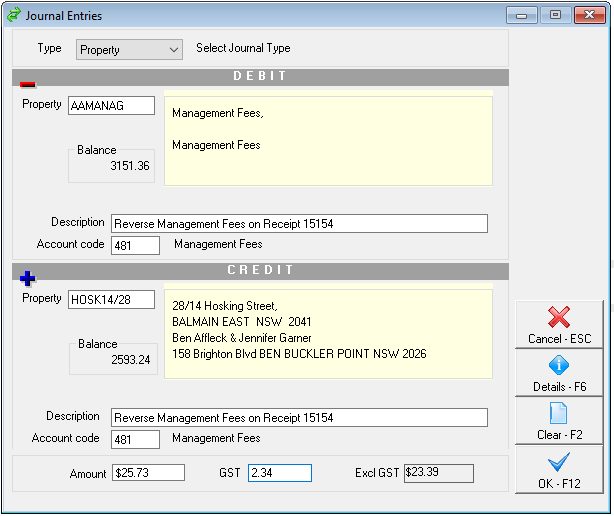The width and height of the screenshot is (614, 516).
Task: Click the Amount field showing $25.73
Action: pyautogui.click(x=148, y=473)
